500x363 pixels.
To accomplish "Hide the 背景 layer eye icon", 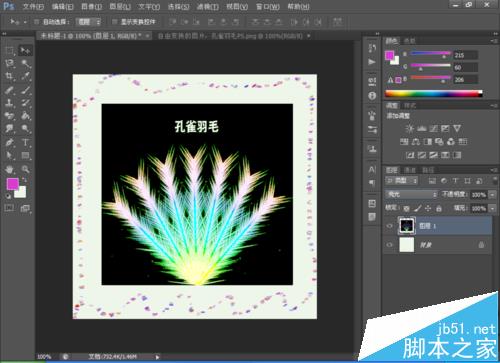I will [x=389, y=245].
